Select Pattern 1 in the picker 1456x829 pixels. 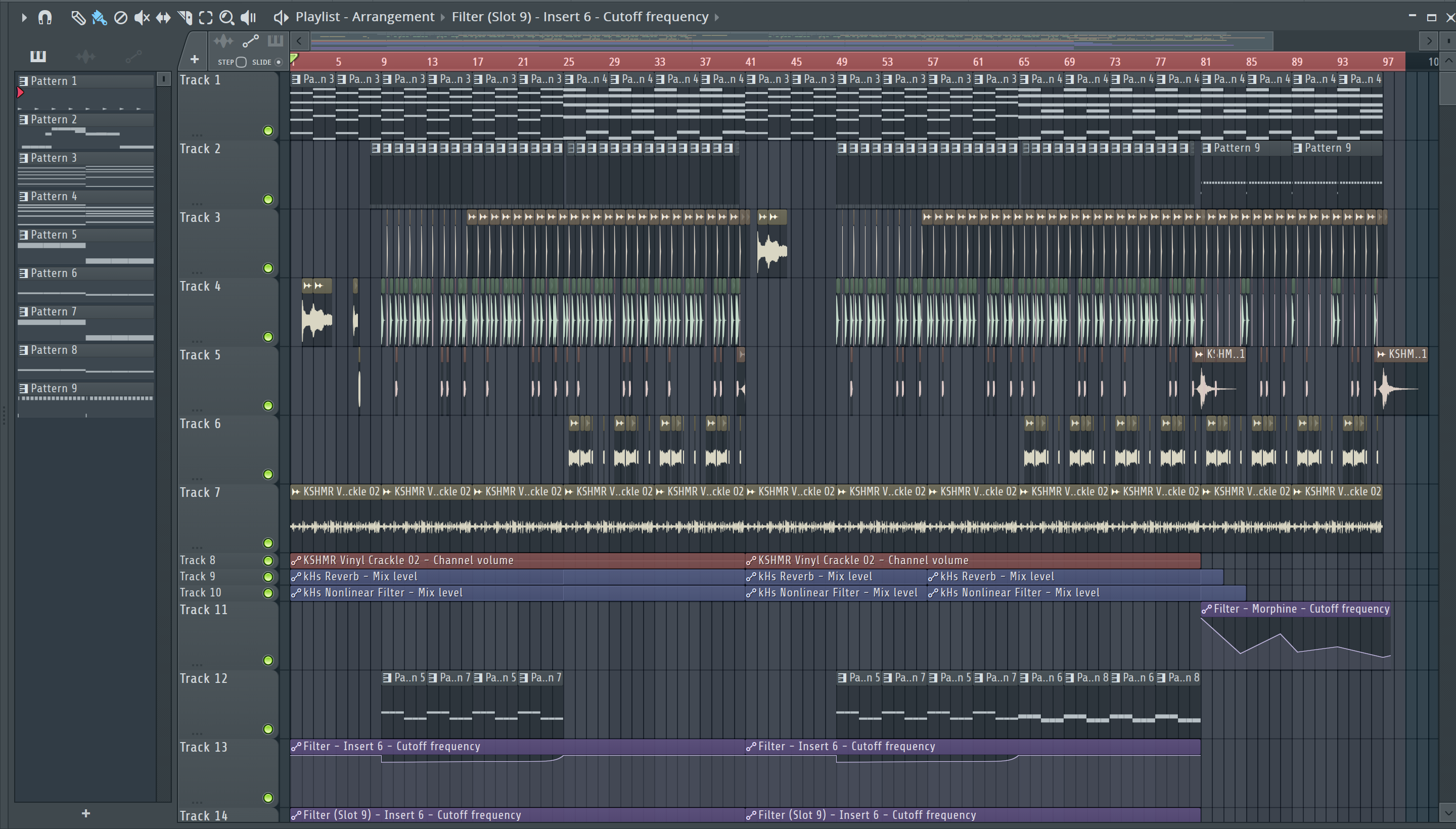pos(85,81)
